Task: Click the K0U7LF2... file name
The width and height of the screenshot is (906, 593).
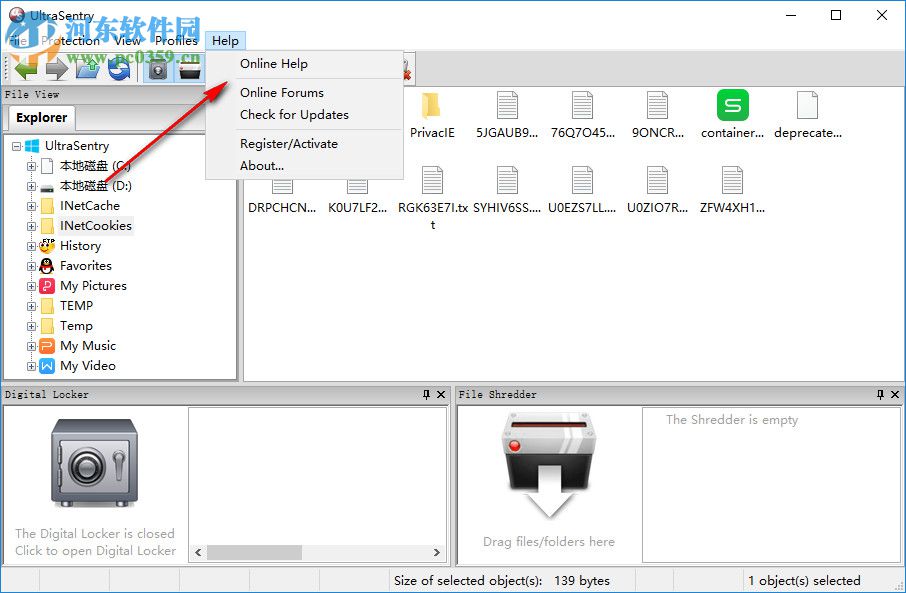Action: (x=357, y=208)
